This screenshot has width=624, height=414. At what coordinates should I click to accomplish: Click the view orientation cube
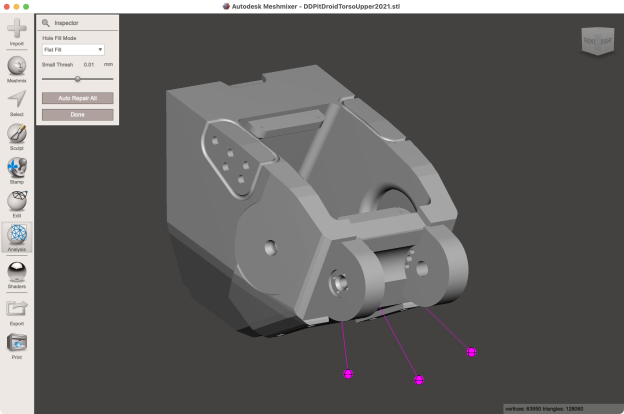(x=598, y=41)
